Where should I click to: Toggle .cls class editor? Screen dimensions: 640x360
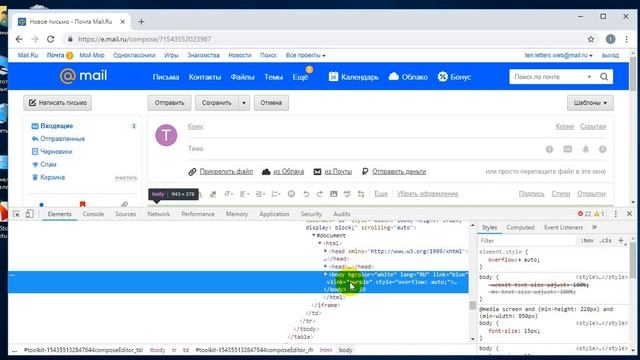tap(605, 240)
